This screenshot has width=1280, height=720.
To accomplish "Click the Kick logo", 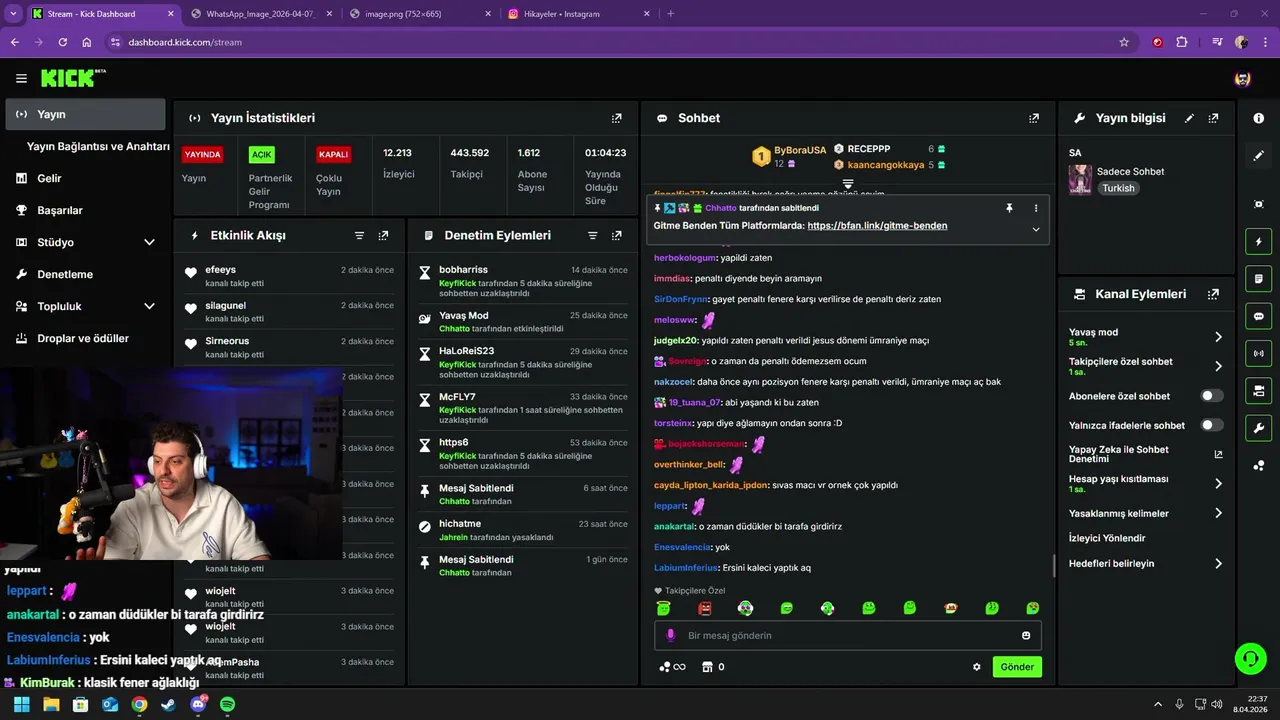I will pos(72,78).
